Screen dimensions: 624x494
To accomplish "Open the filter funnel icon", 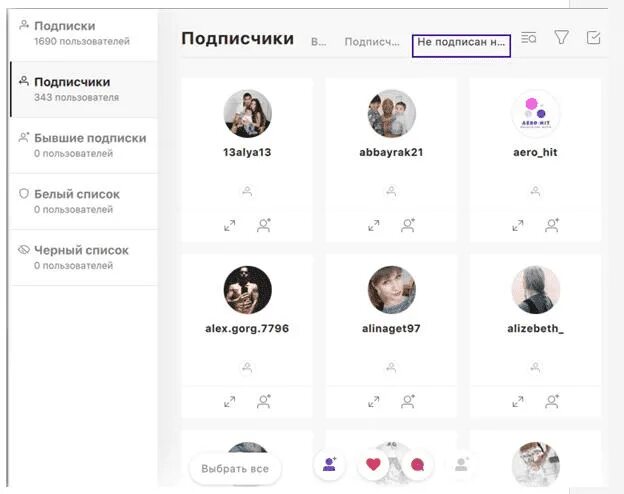I will coord(561,37).
